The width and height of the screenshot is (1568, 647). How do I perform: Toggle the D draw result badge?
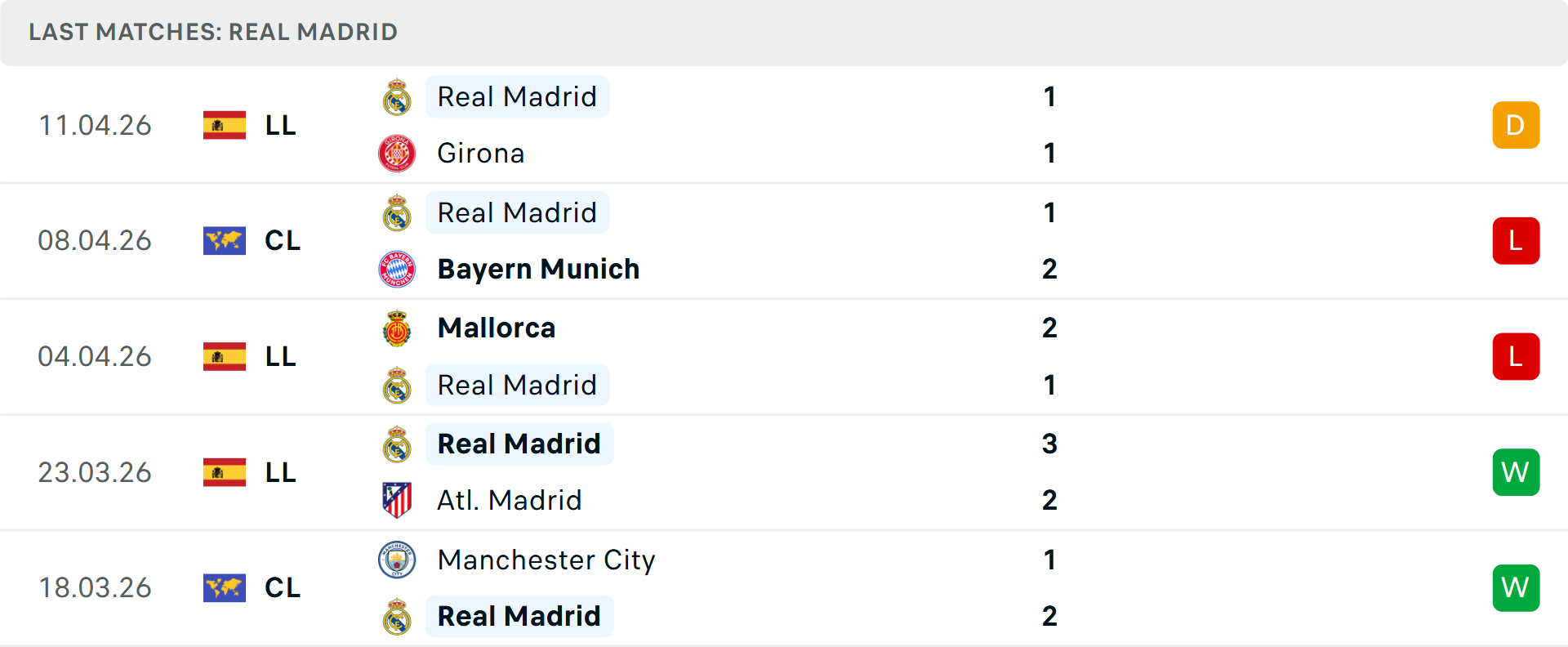[1516, 125]
